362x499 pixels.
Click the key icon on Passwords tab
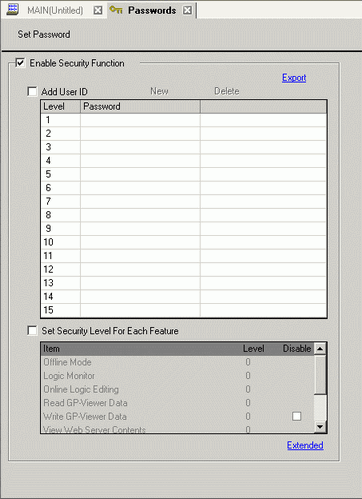(116, 10)
